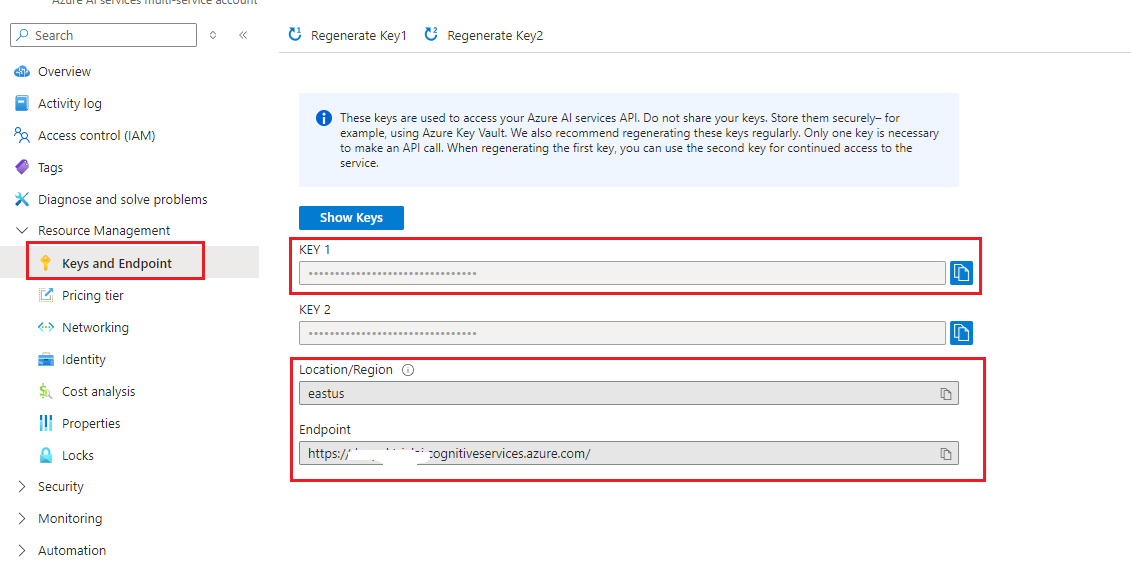Viewport: 1131px width, 576px height.
Task: Expand the Monitoring section
Action: coord(22,518)
